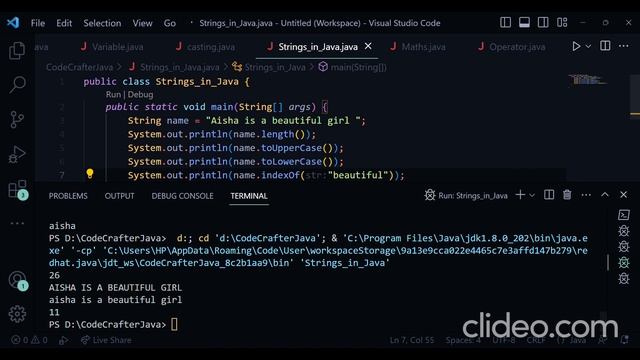
Task: Click the terminal vertical scrollbar
Action: (608, 262)
